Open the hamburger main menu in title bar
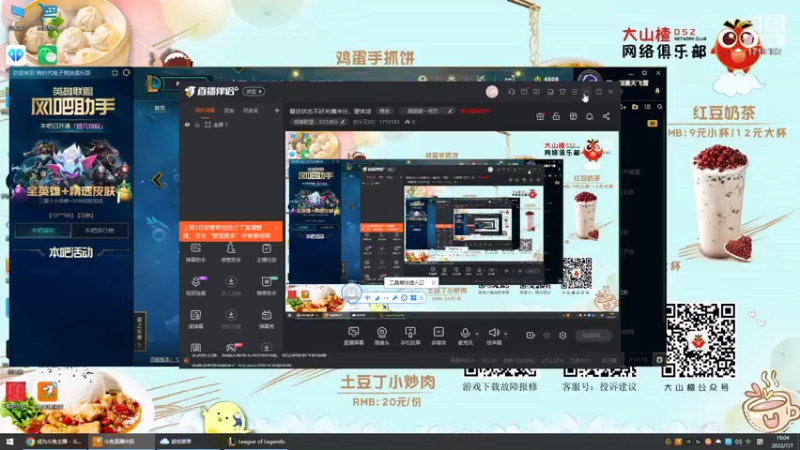 coord(574,92)
